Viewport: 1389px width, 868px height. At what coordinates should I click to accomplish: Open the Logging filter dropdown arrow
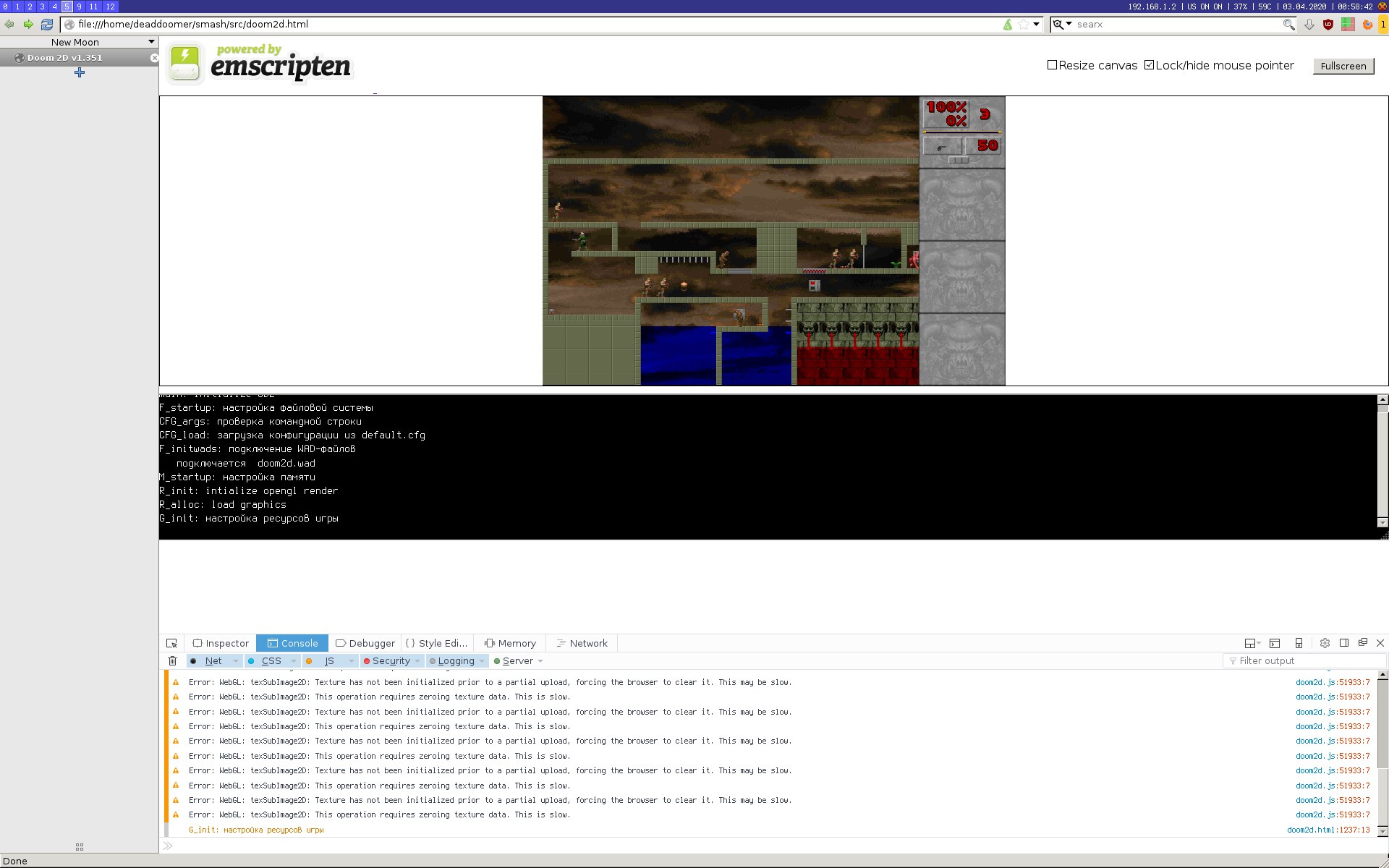pos(483,661)
